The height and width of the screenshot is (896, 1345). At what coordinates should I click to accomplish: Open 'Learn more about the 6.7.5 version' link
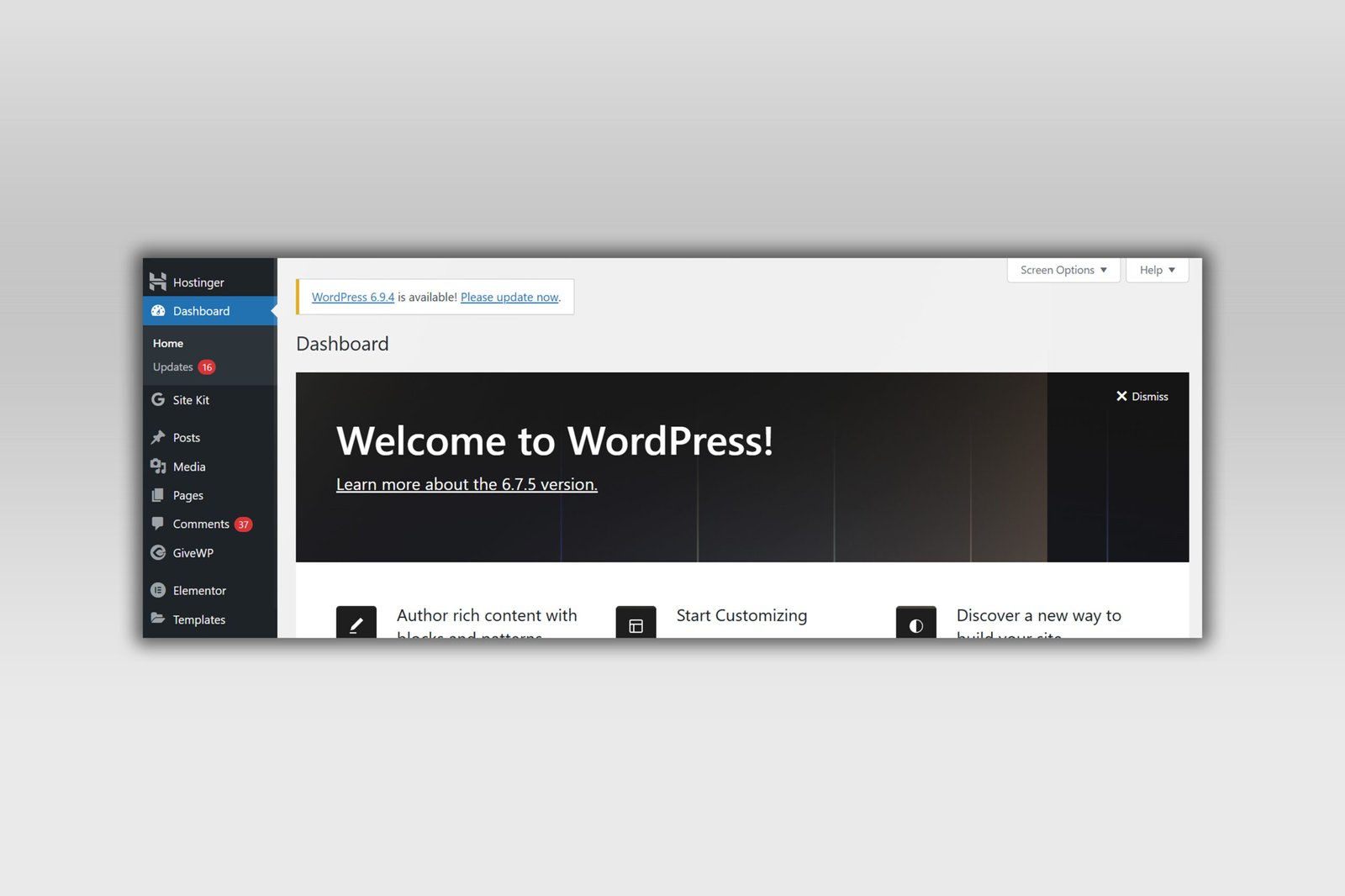[467, 485]
